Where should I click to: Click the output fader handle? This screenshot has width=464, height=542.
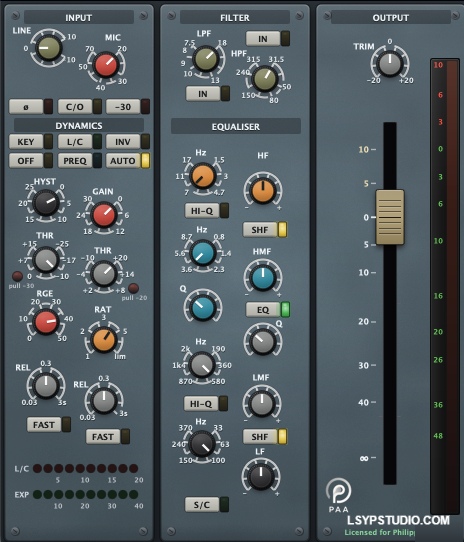point(390,217)
